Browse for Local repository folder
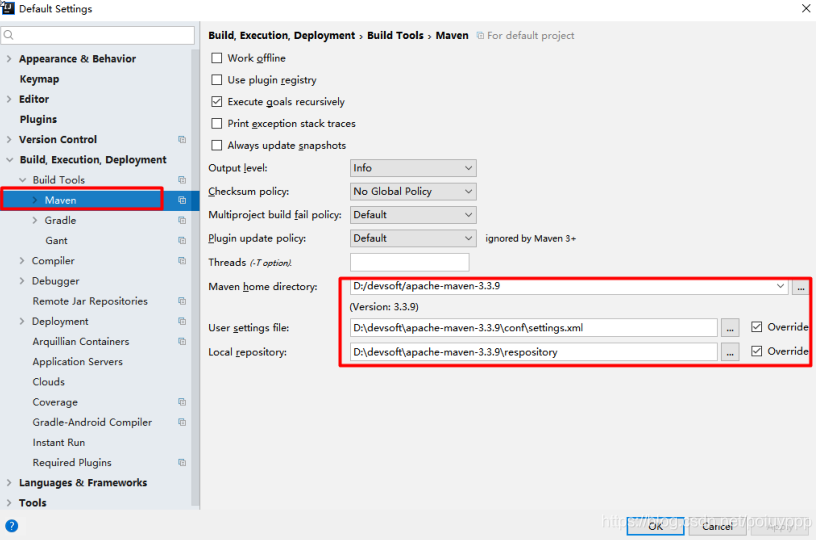The image size is (822, 540). (x=730, y=352)
